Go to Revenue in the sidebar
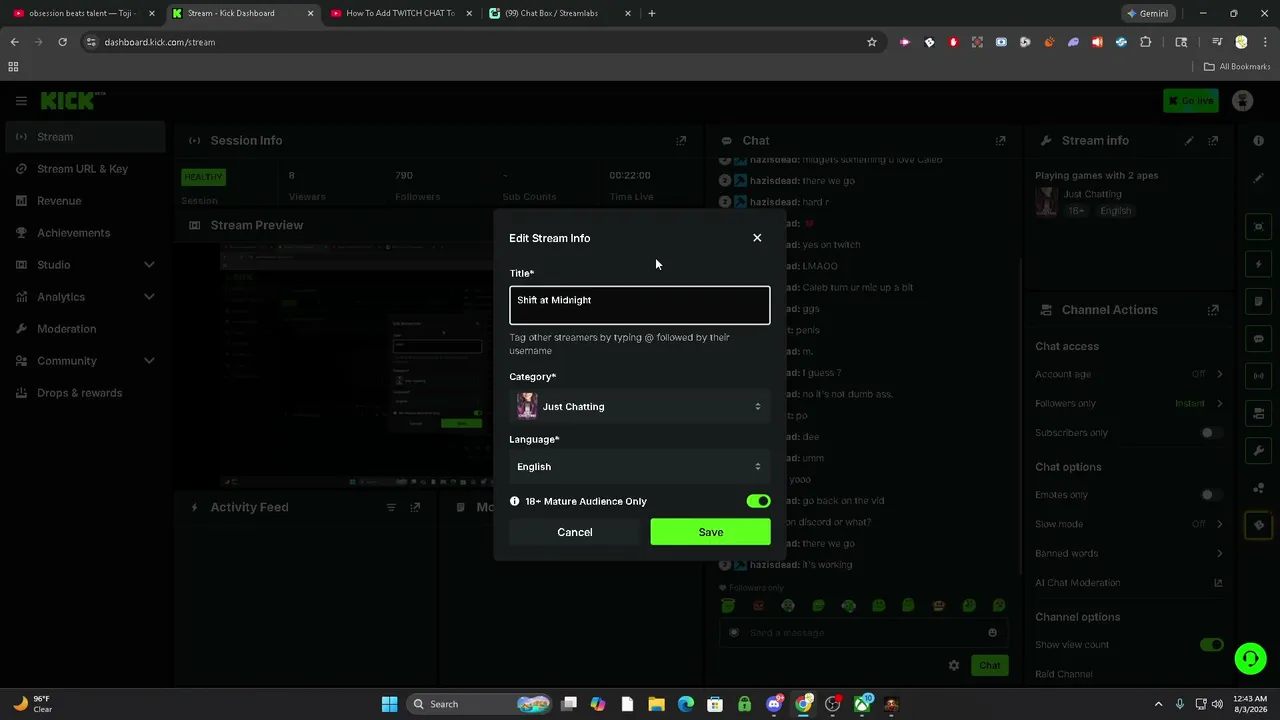1280x720 pixels. click(85, 201)
